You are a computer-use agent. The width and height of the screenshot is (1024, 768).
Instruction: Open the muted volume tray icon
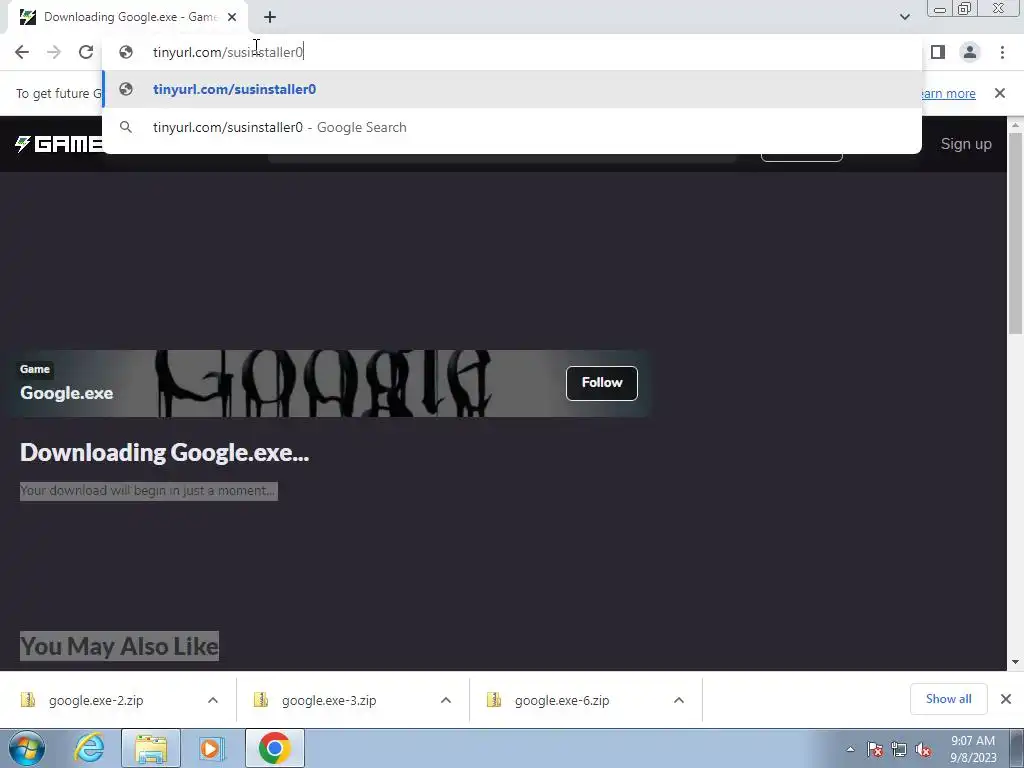(923, 749)
